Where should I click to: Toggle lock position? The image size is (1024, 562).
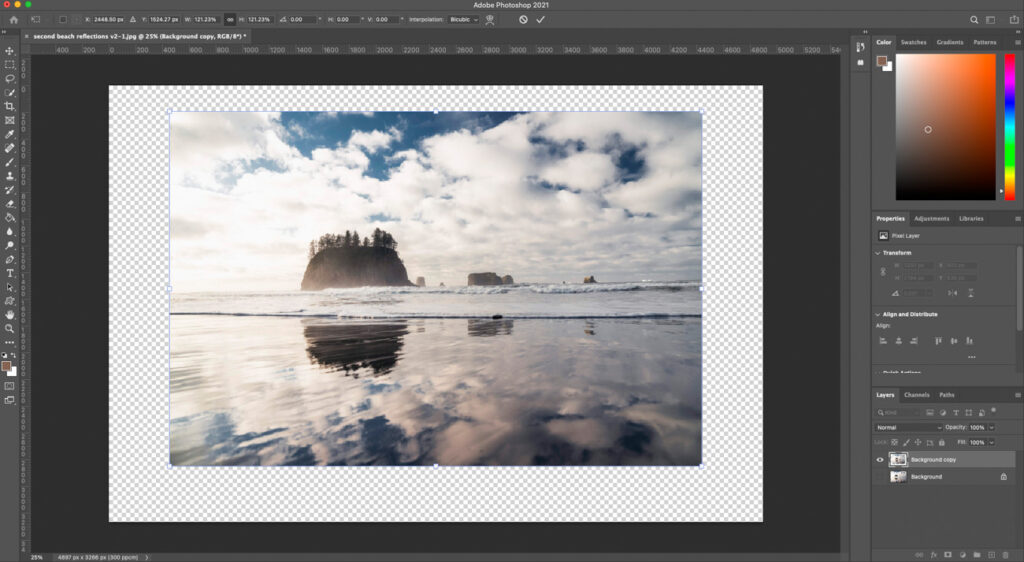pyautogui.click(x=918, y=443)
